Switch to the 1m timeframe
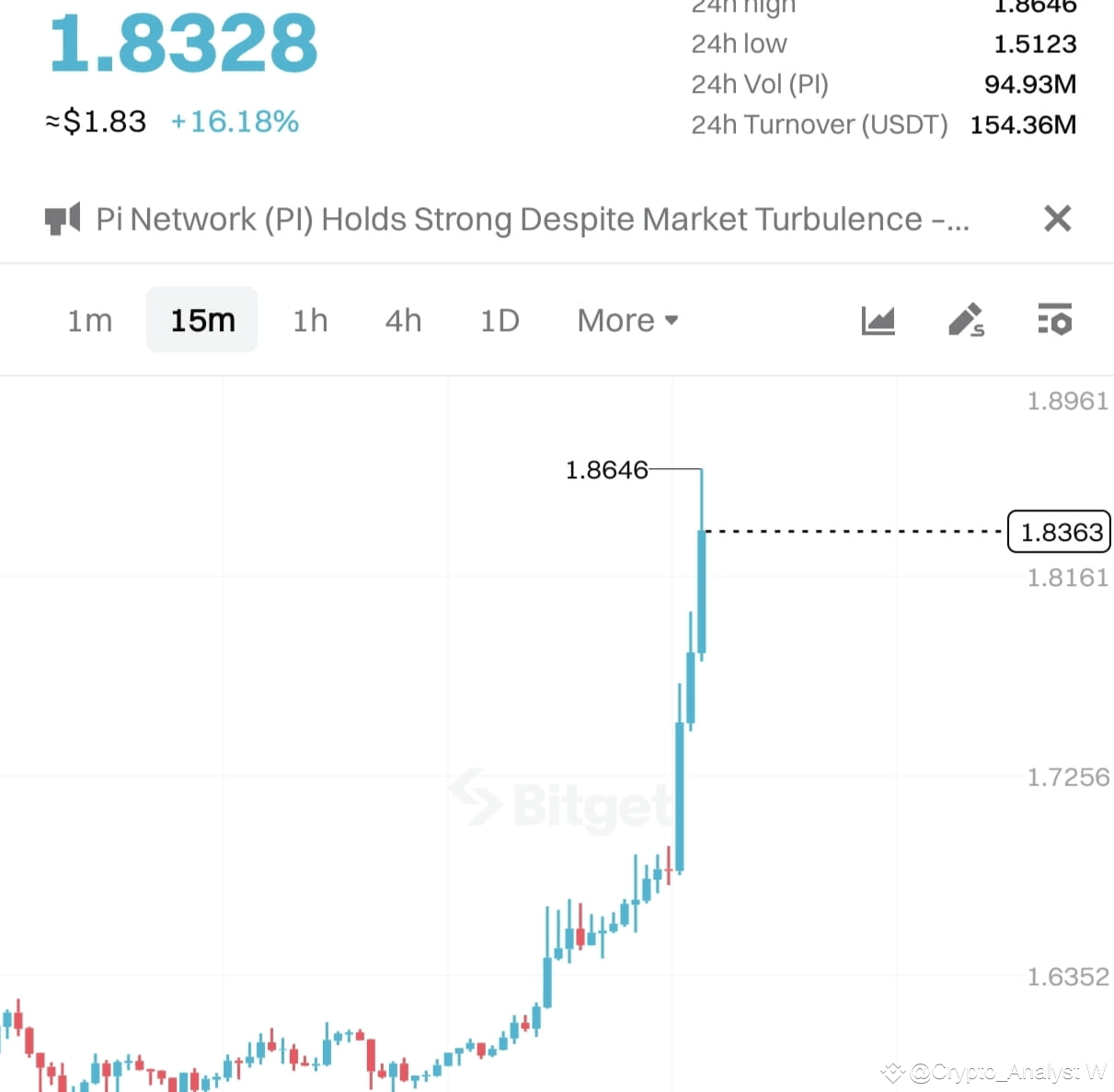This screenshot has width=1114, height=1092. point(89,320)
